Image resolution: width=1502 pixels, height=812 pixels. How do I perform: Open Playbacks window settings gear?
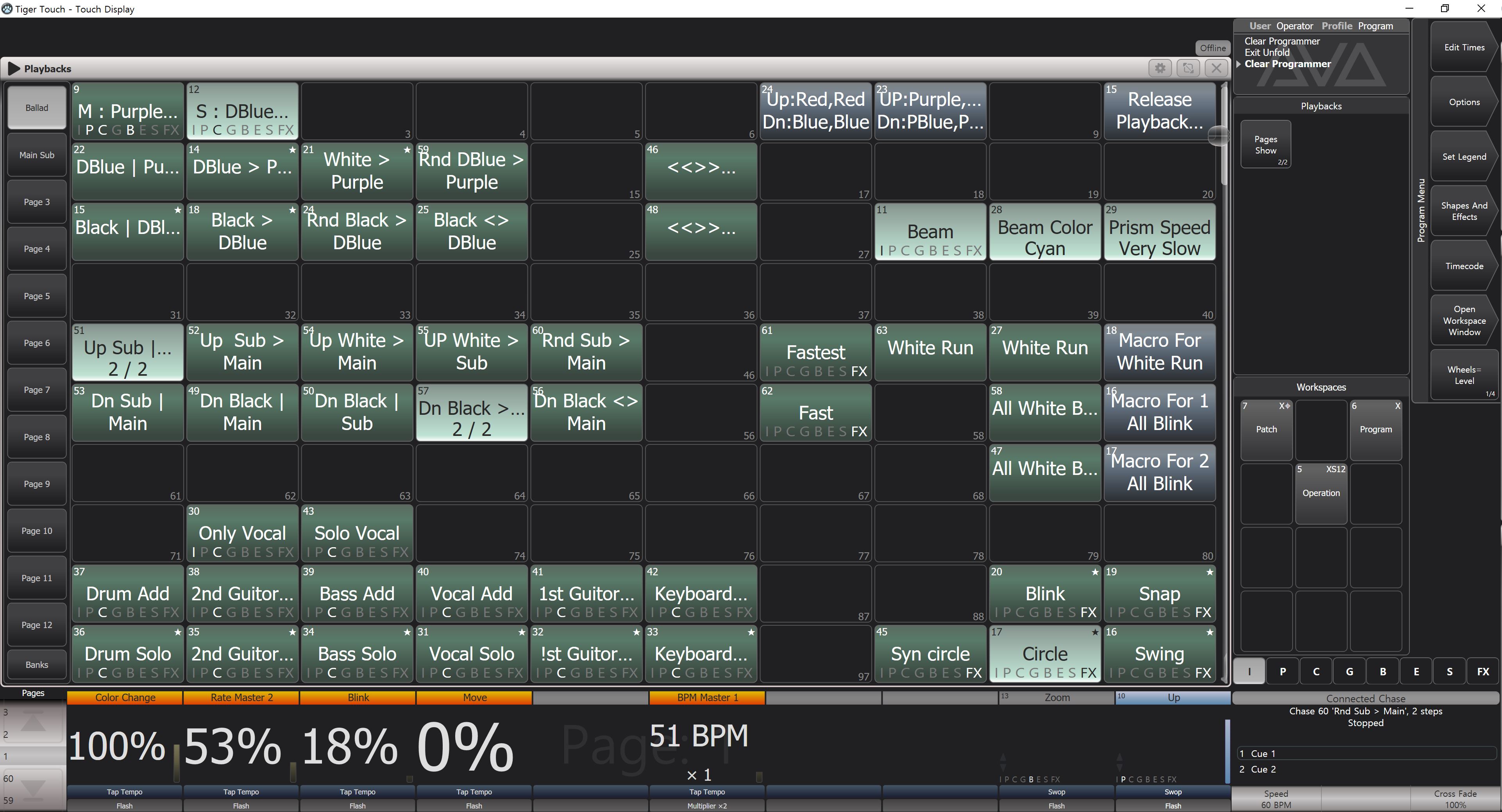tap(1160, 68)
